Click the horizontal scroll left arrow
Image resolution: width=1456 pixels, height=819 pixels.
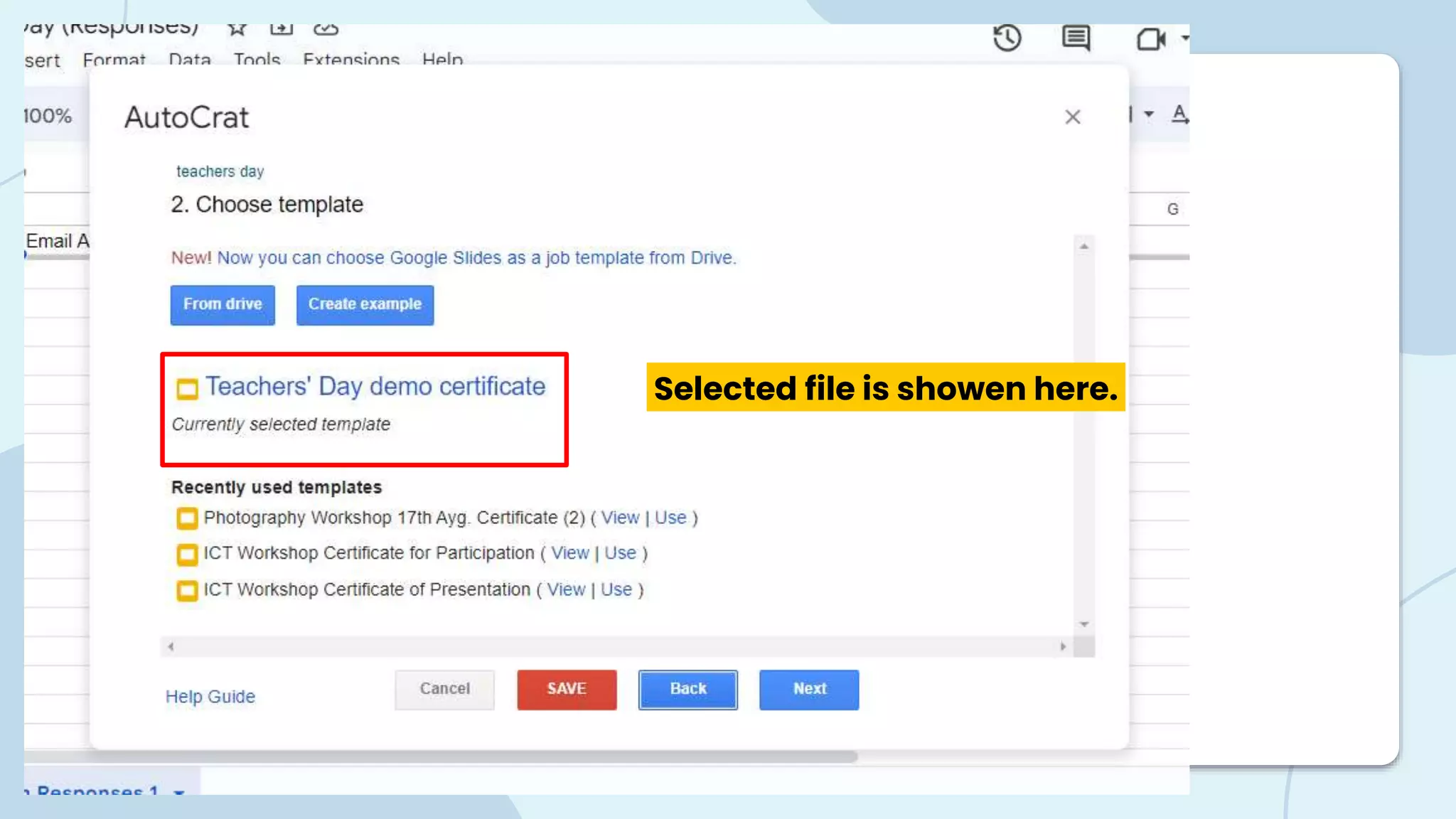[171, 646]
